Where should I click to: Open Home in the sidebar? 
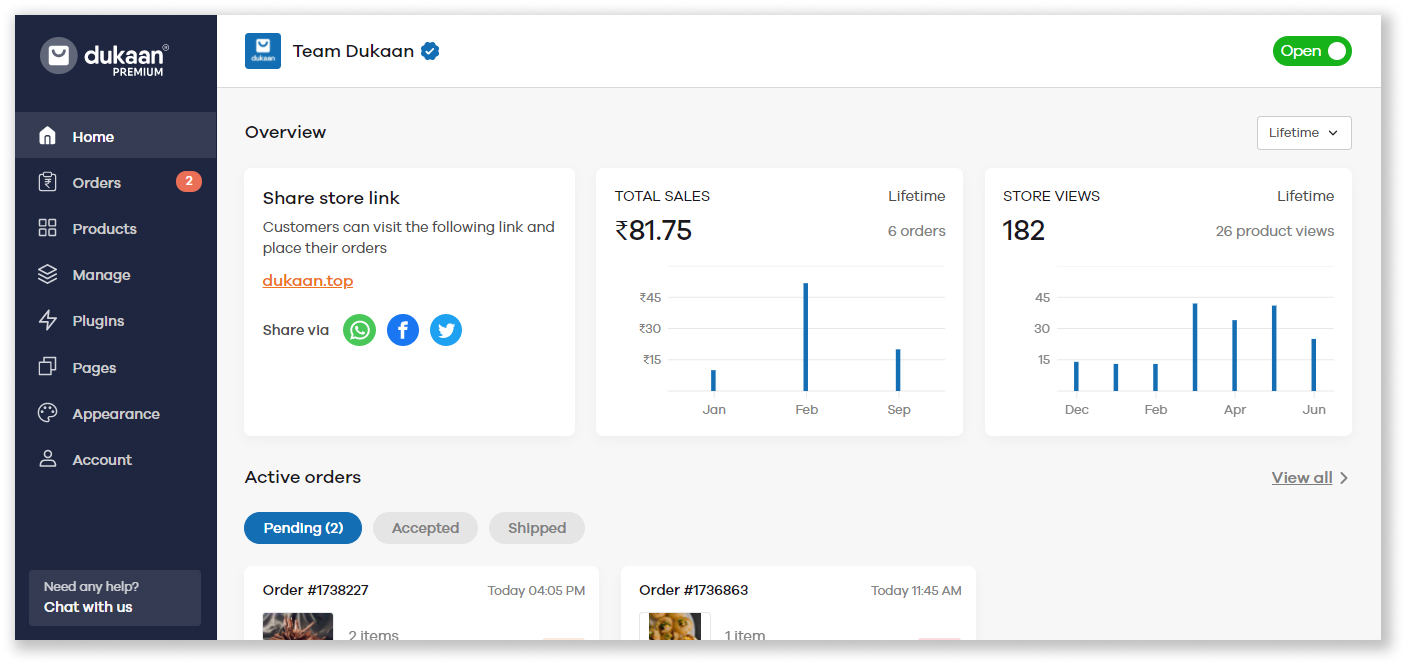(x=115, y=136)
